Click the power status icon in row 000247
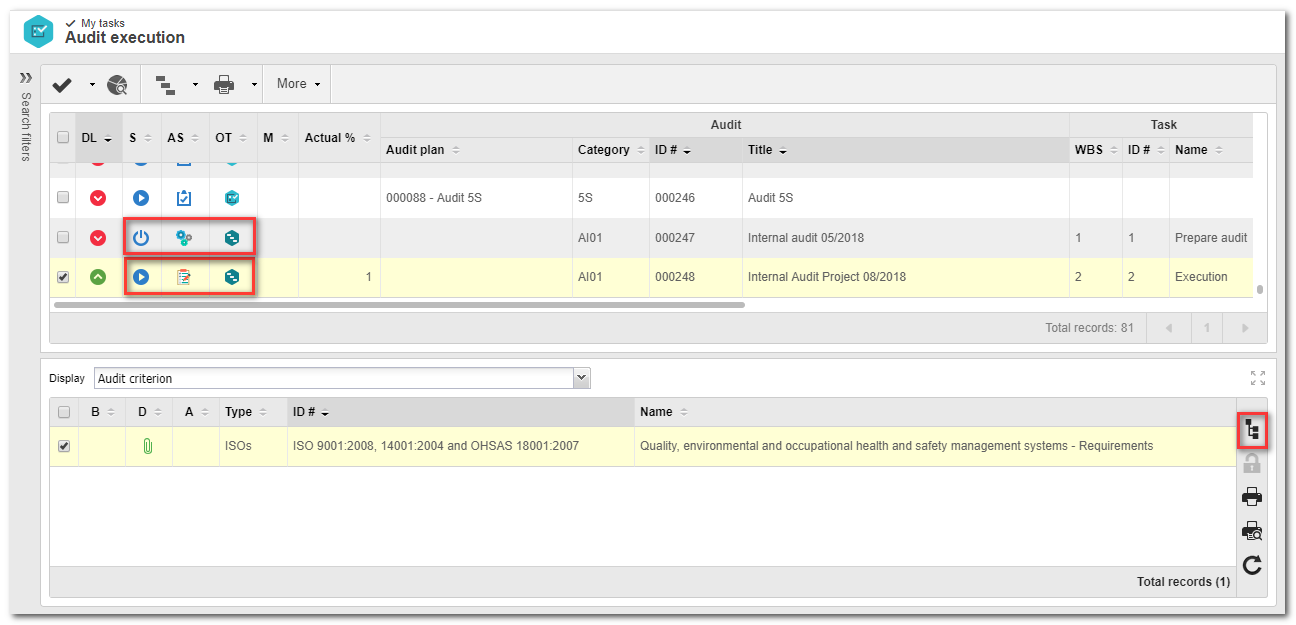 click(x=141, y=238)
